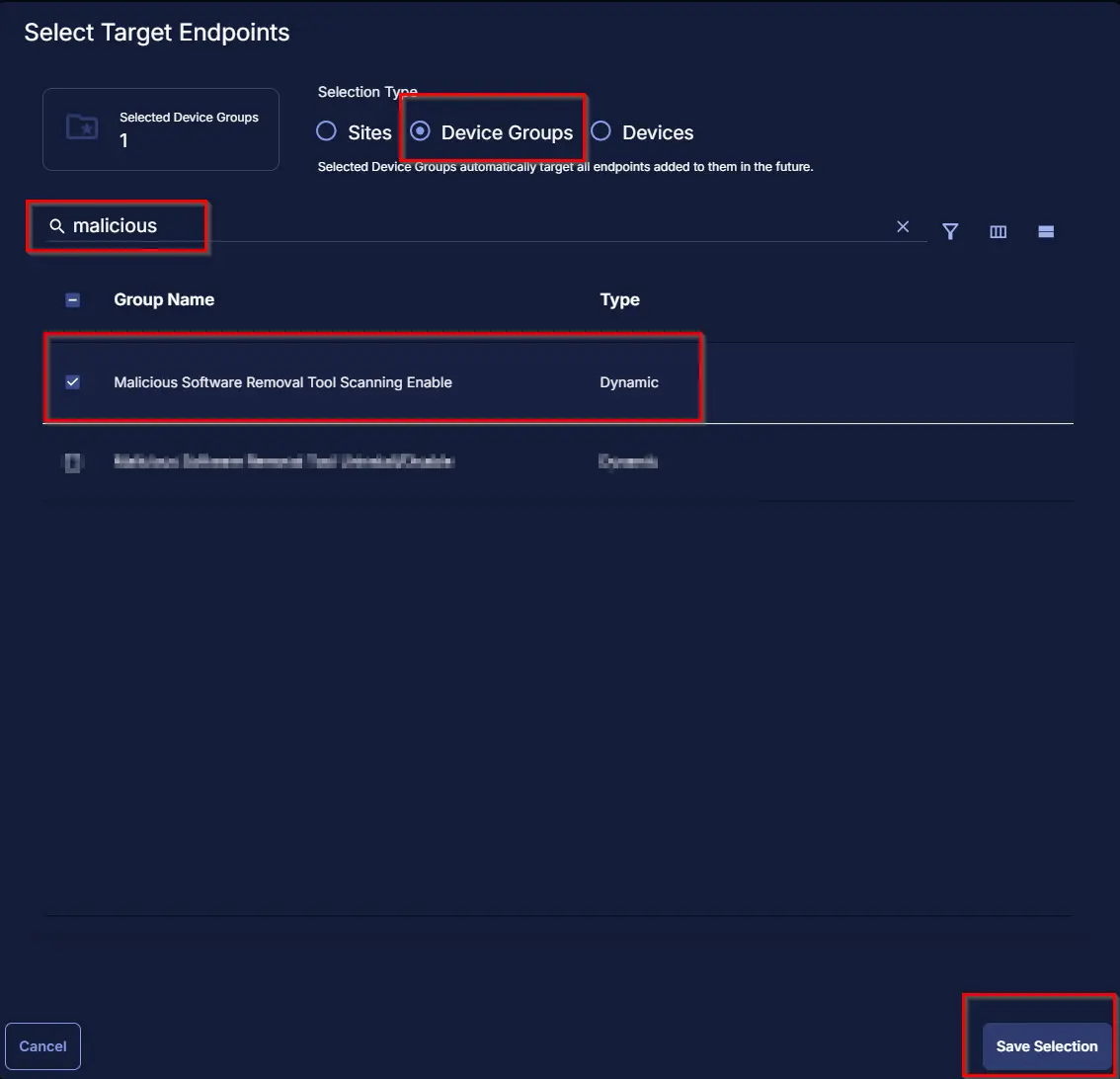The height and width of the screenshot is (1079, 1120).
Task: Click the Cancel button
Action: 42,1046
